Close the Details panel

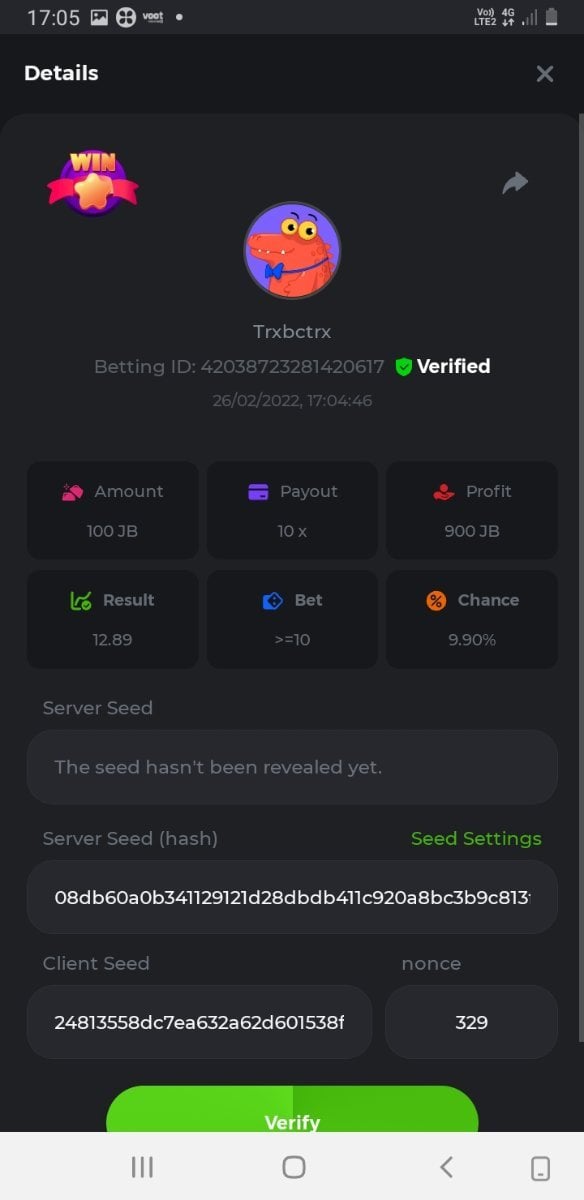pos(545,73)
